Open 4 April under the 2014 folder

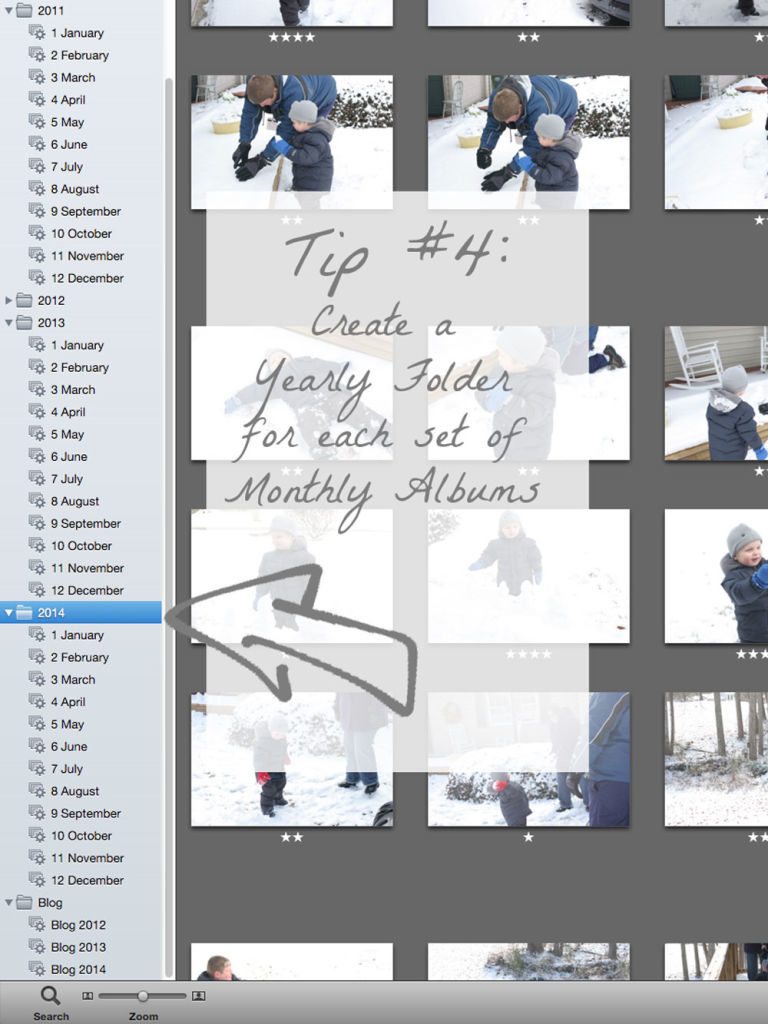click(68, 702)
